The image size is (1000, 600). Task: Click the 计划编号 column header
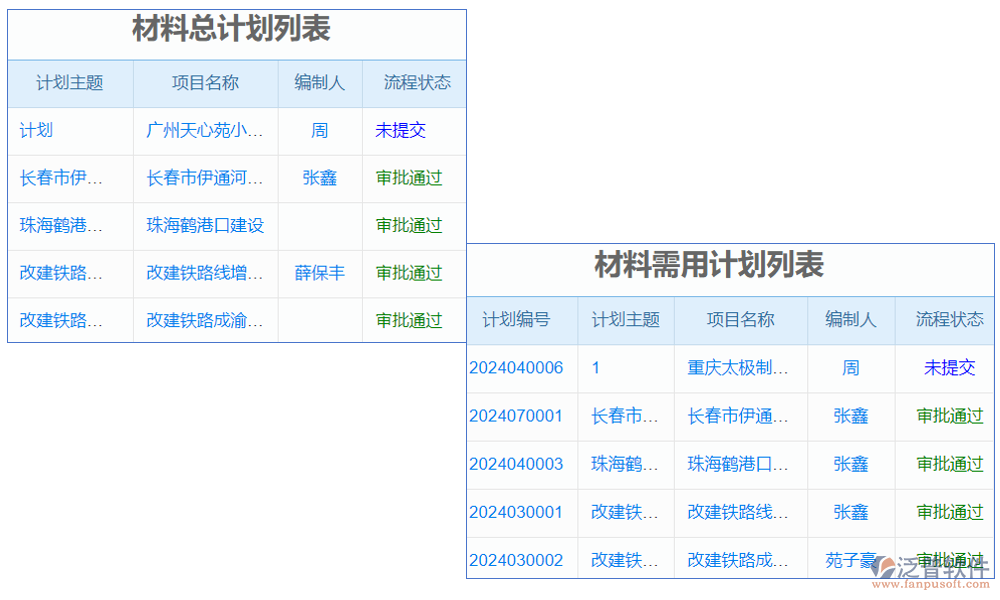point(520,320)
